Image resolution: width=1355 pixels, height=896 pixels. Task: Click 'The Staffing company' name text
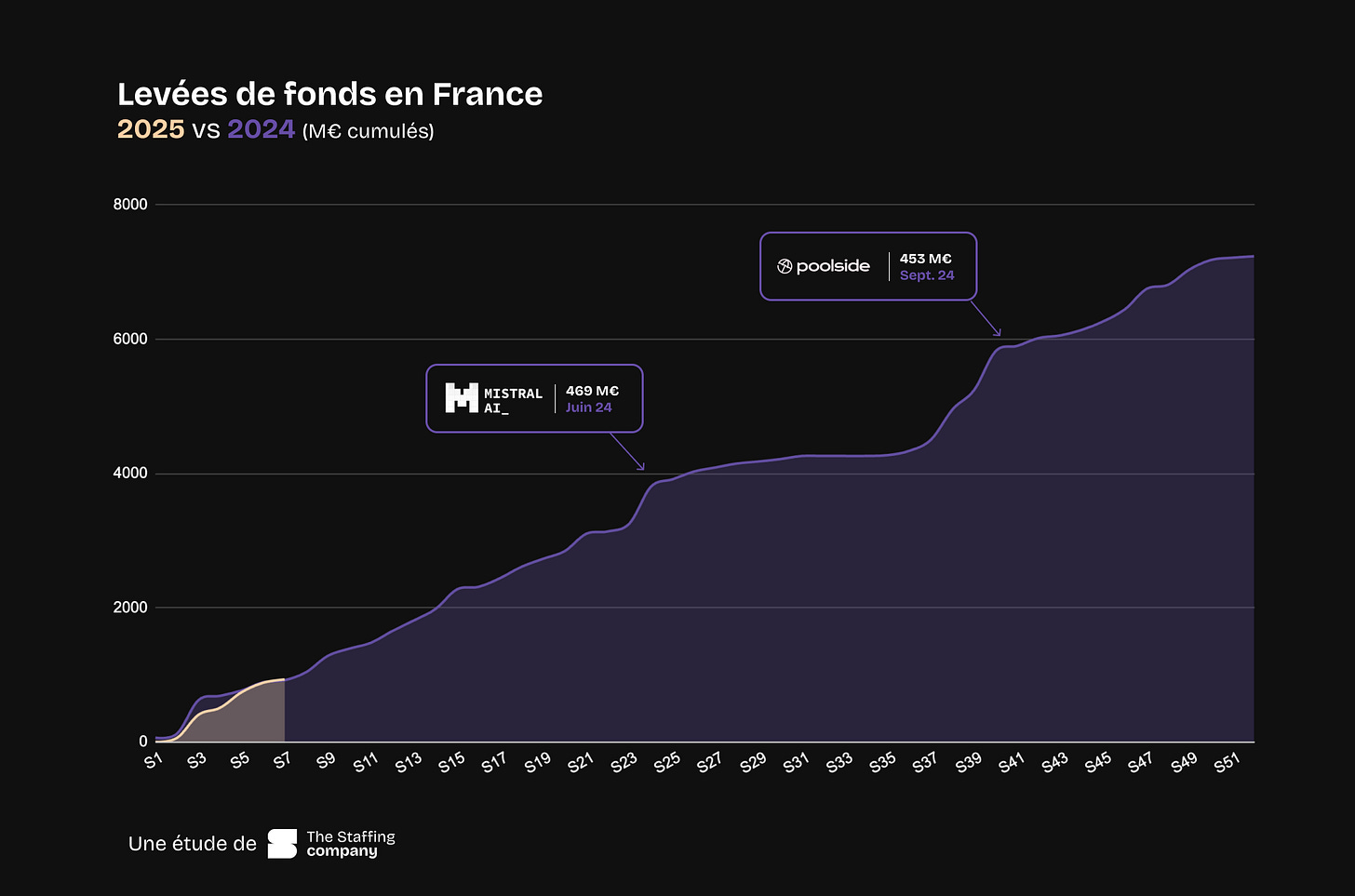click(351, 844)
